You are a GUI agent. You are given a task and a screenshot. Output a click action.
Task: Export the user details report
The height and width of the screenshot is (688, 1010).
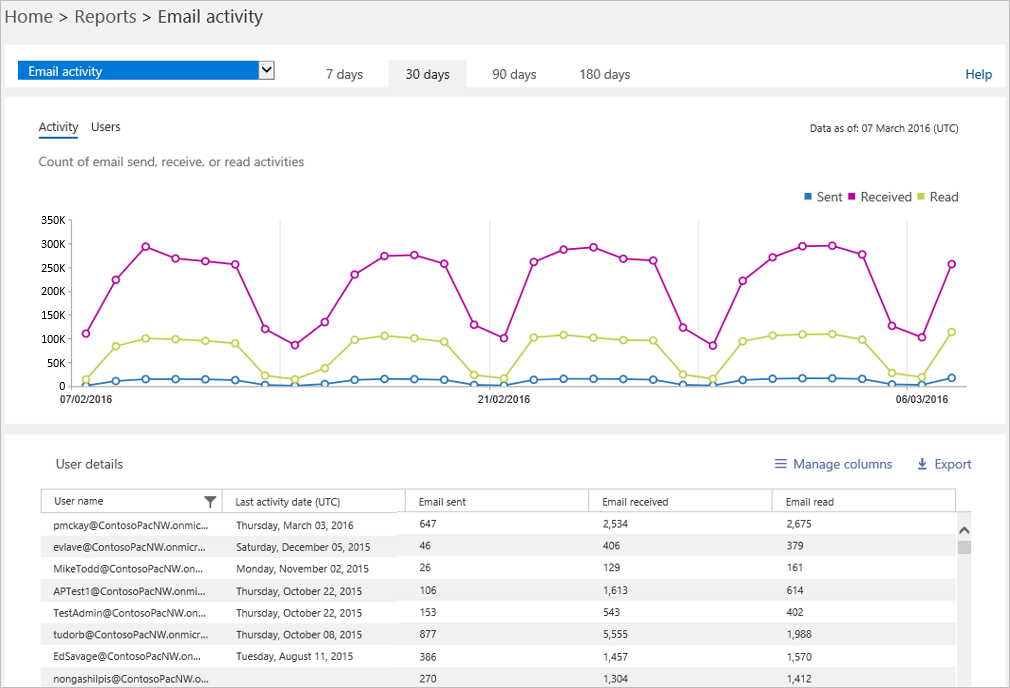pos(950,464)
